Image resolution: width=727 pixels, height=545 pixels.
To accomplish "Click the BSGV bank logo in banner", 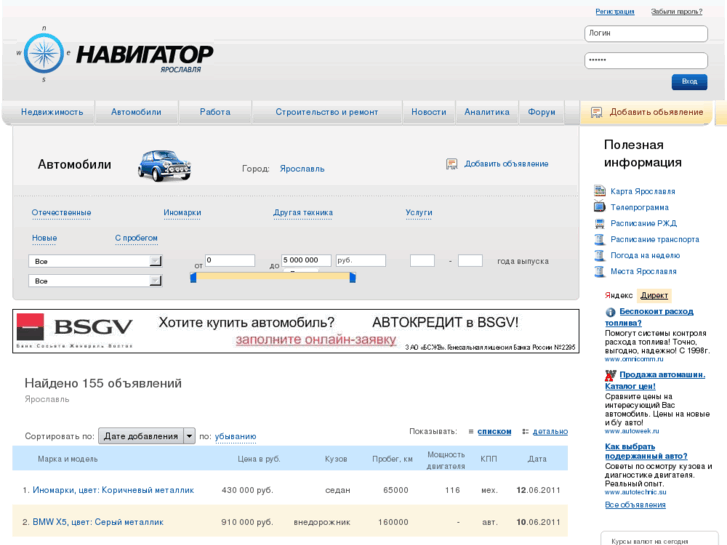I will click(74, 330).
